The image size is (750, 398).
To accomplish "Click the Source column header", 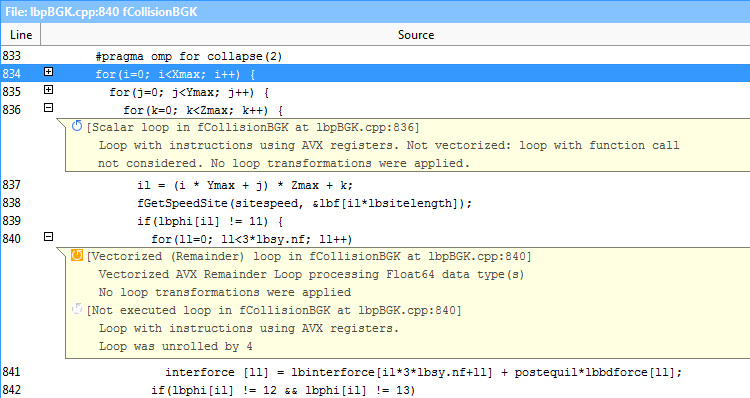I will point(416,35).
